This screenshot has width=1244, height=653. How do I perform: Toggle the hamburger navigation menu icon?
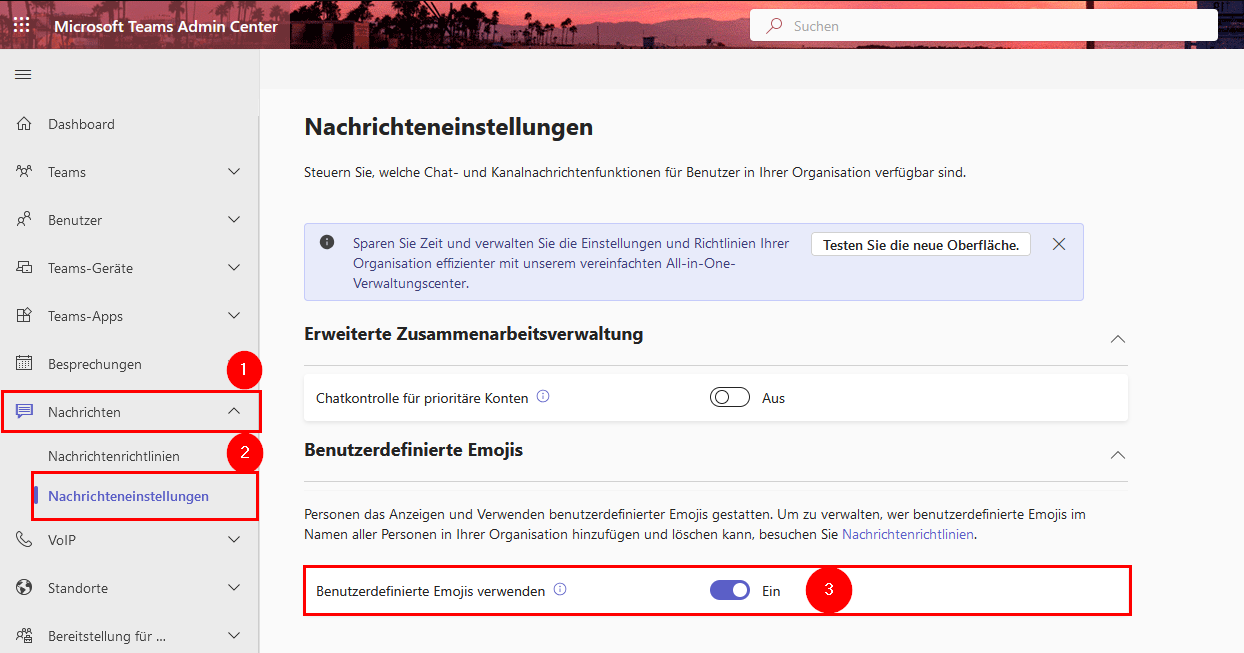(23, 75)
